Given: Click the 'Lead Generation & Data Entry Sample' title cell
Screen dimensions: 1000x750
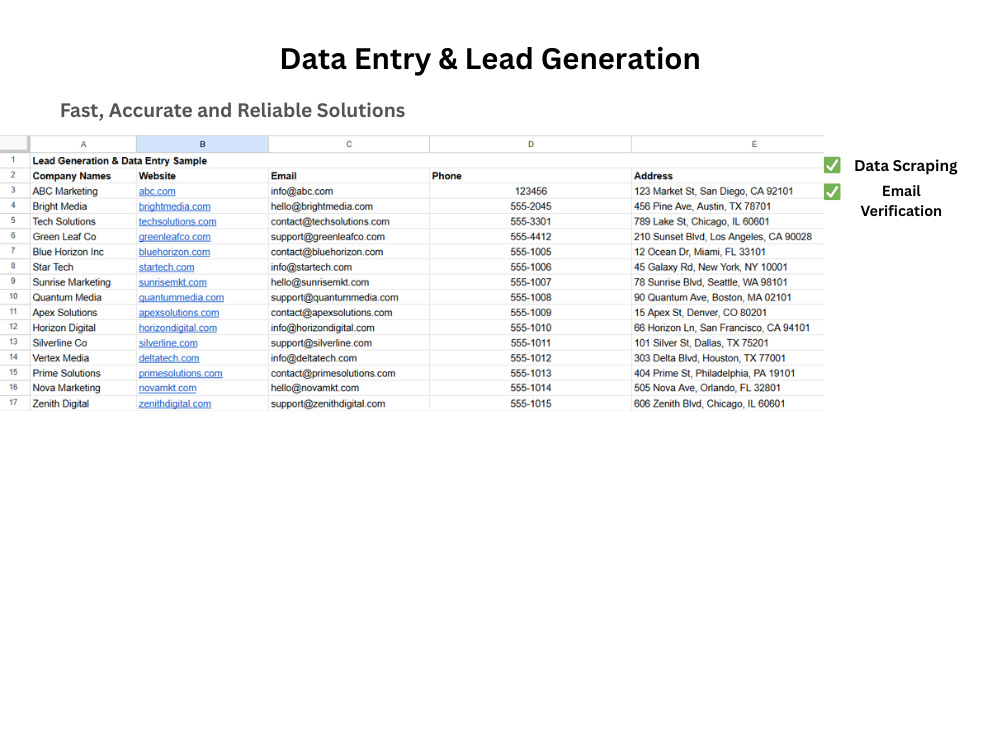Looking at the screenshot, I should click(x=120, y=161).
